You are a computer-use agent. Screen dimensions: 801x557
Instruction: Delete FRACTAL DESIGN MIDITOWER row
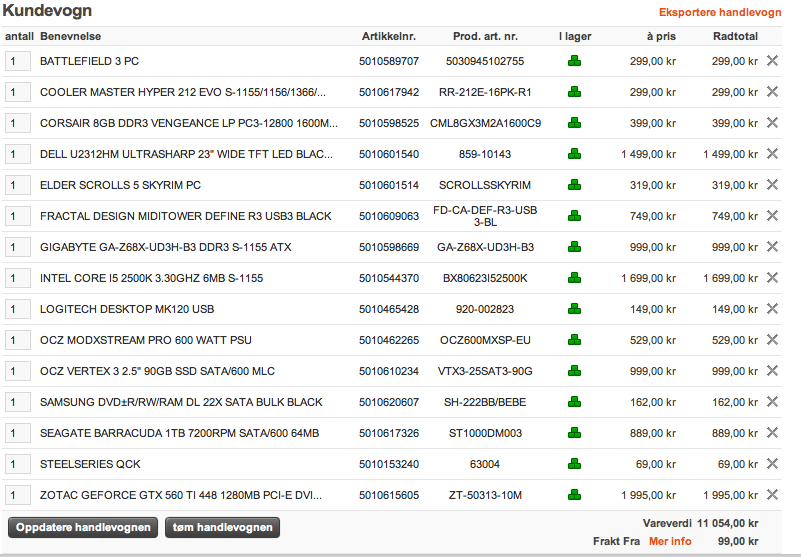click(772, 216)
